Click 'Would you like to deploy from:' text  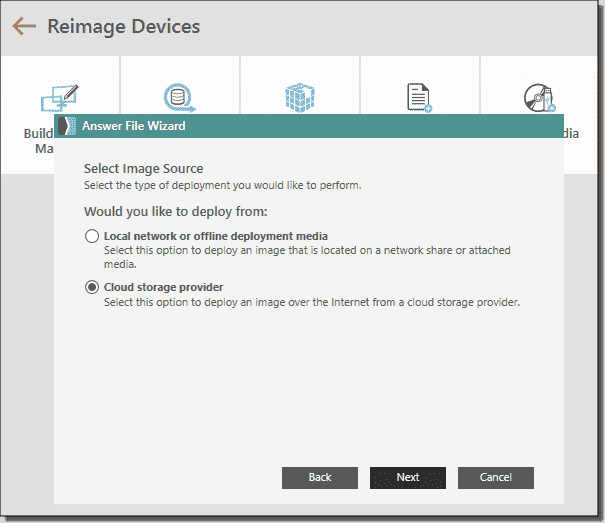pyautogui.click(x=176, y=212)
